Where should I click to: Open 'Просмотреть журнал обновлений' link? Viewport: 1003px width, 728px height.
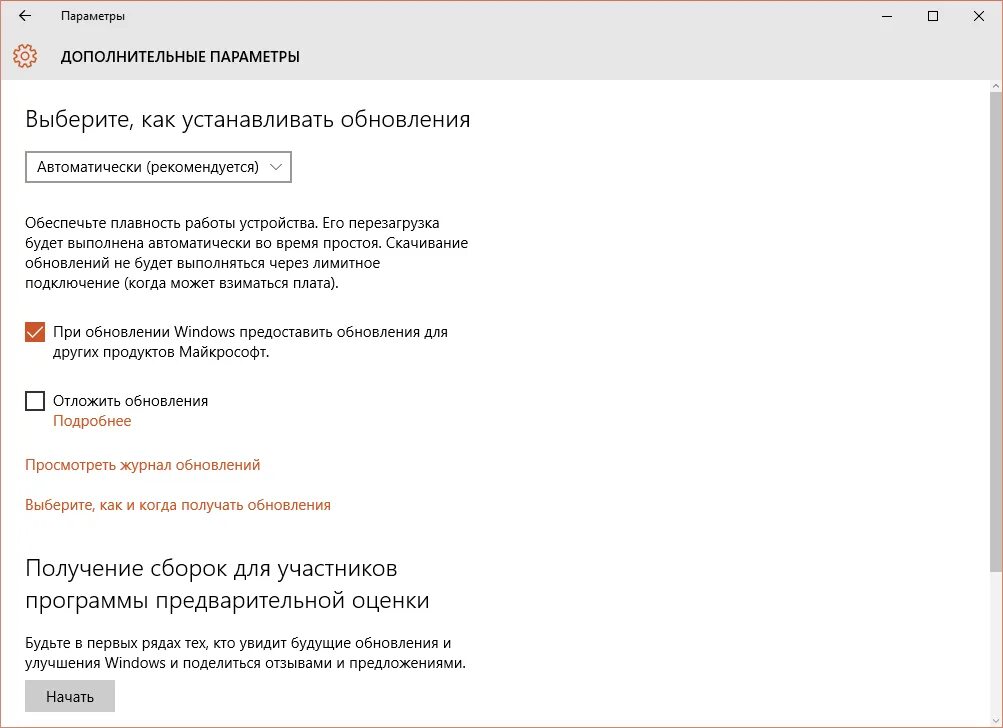tap(143, 465)
